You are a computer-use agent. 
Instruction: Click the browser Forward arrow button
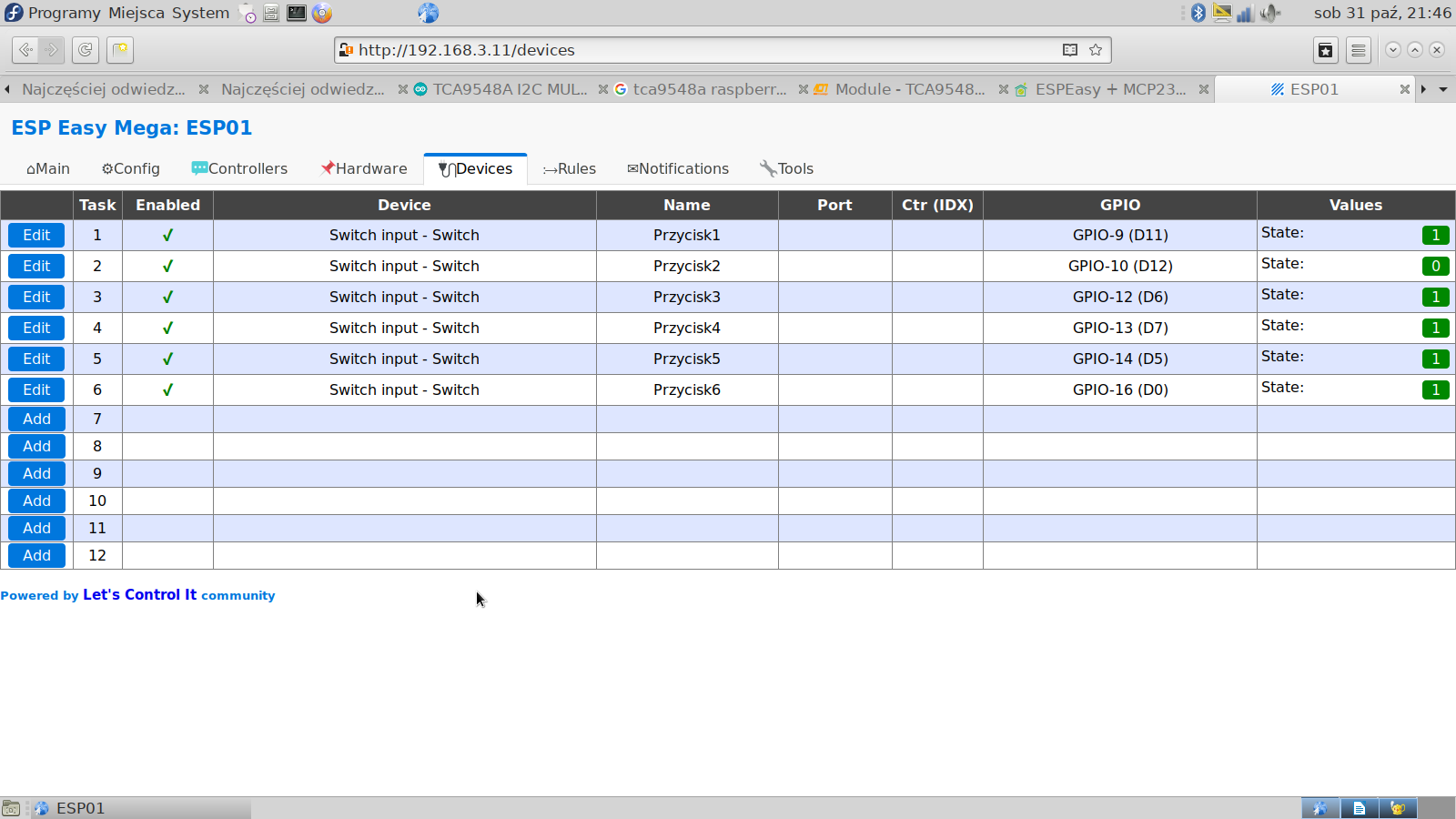click(x=52, y=50)
